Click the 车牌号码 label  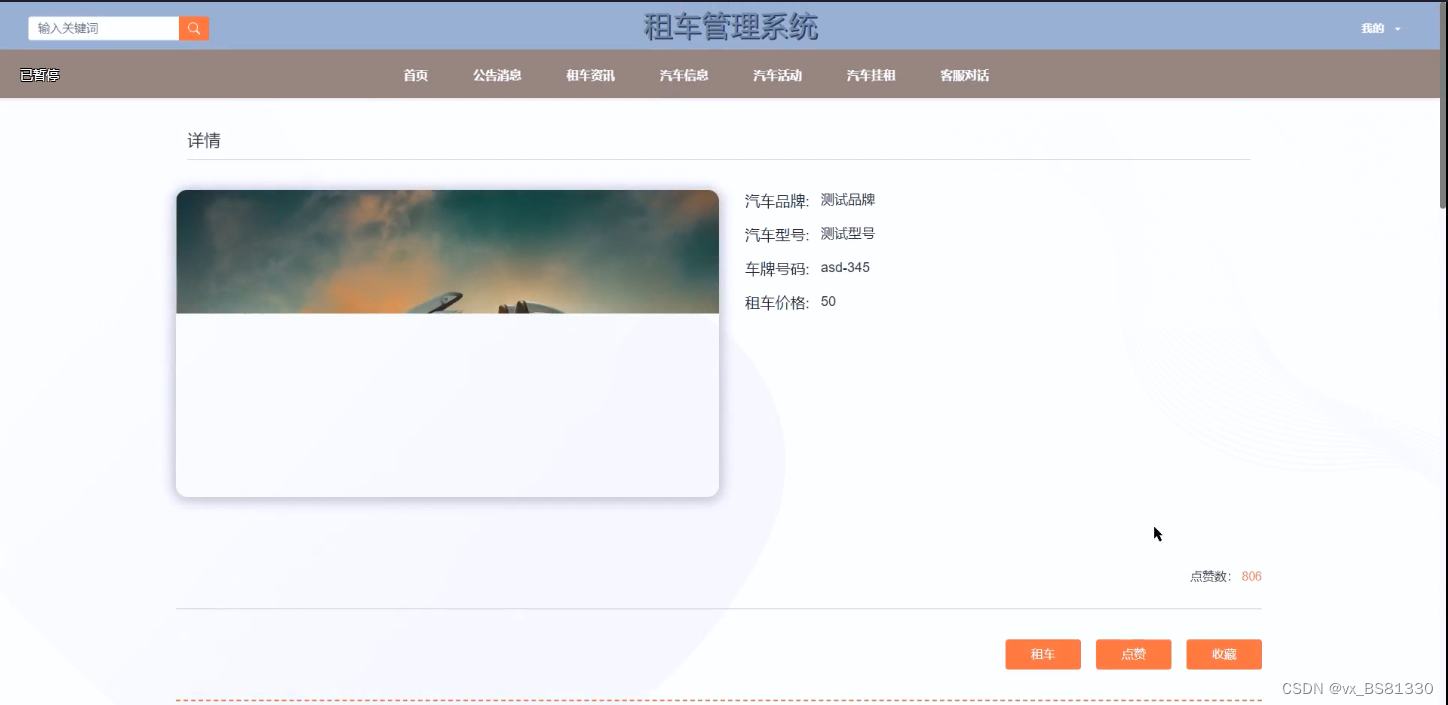point(777,269)
